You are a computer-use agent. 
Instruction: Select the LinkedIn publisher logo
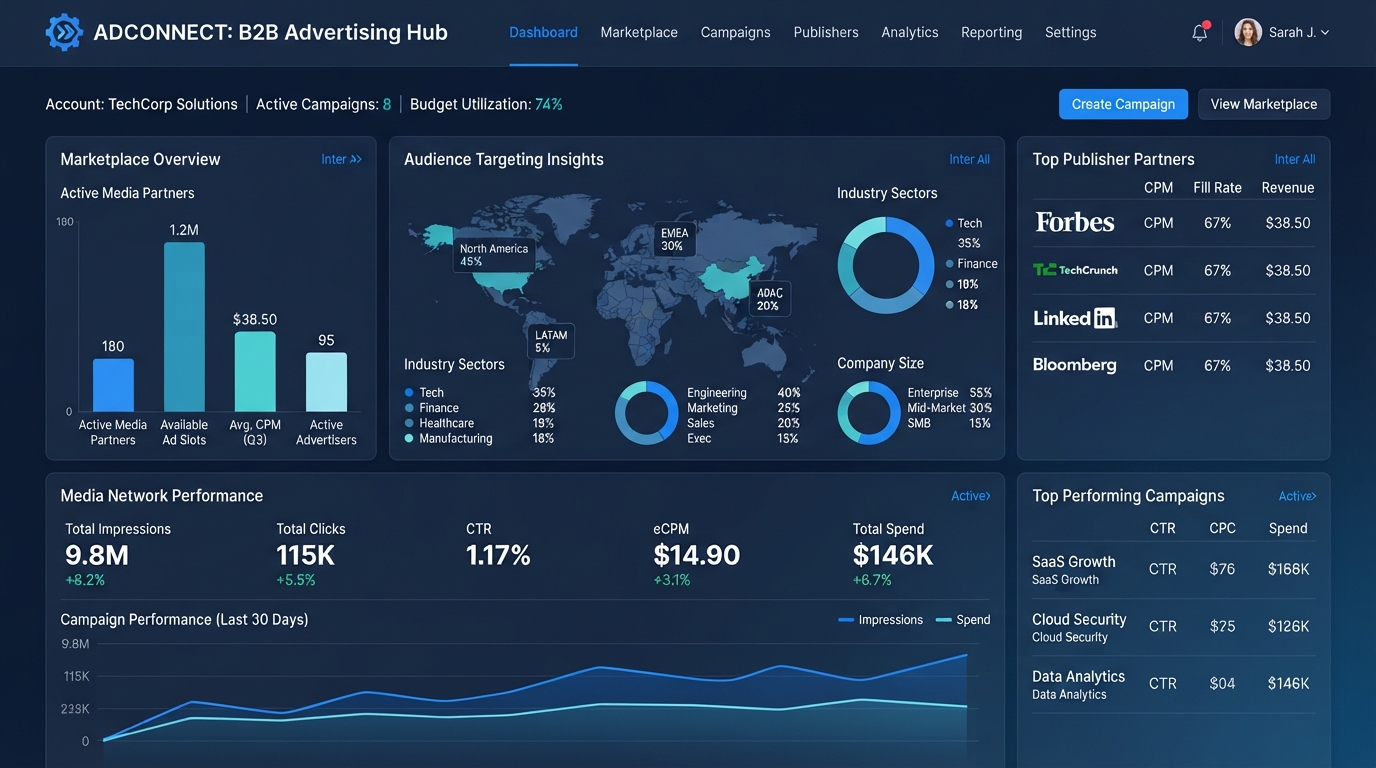click(1075, 318)
